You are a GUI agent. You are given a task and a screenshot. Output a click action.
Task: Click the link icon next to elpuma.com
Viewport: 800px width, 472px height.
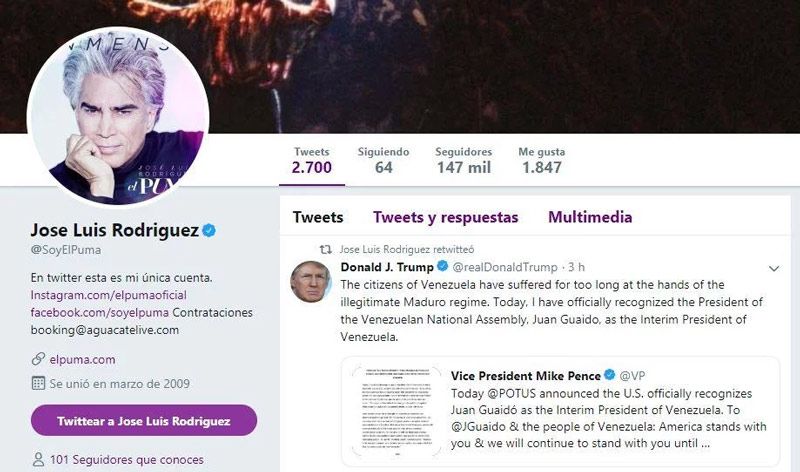tap(38, 358)
